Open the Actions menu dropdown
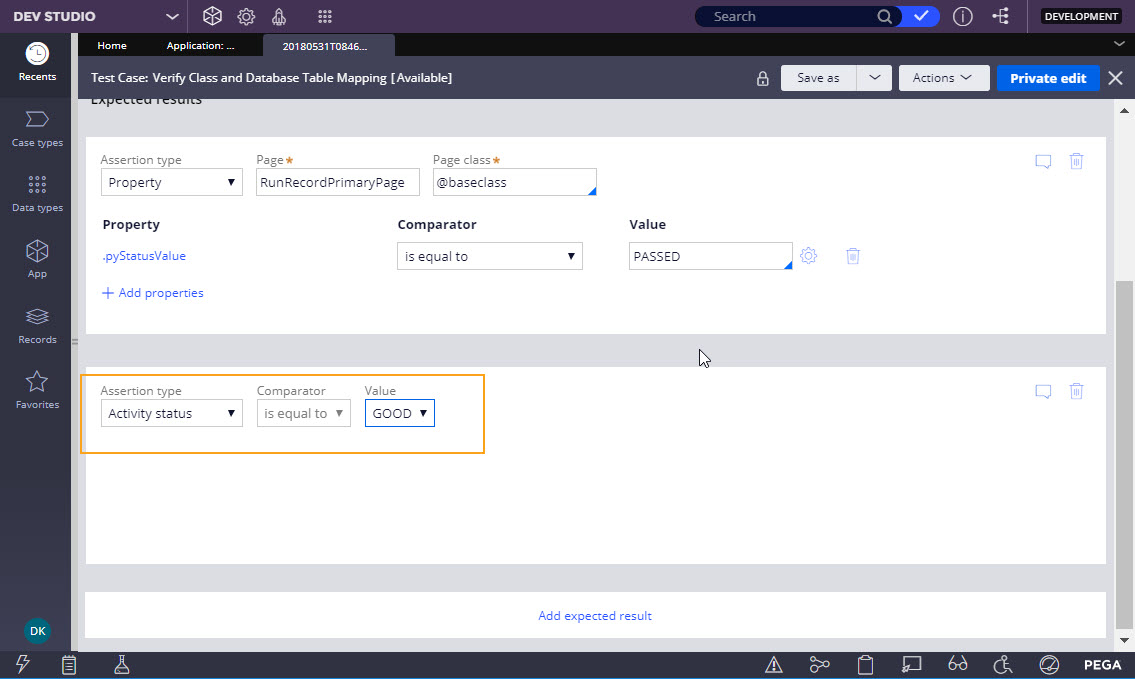 click(943, 78)
